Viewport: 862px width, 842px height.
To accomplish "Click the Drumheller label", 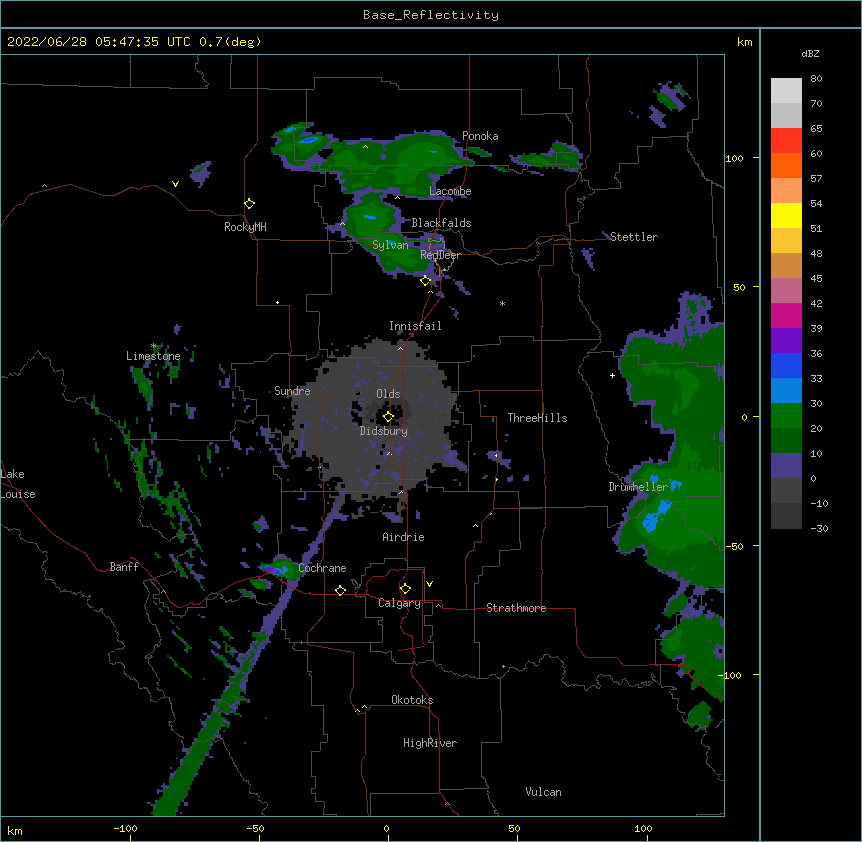I will click(x=638, y=487).
